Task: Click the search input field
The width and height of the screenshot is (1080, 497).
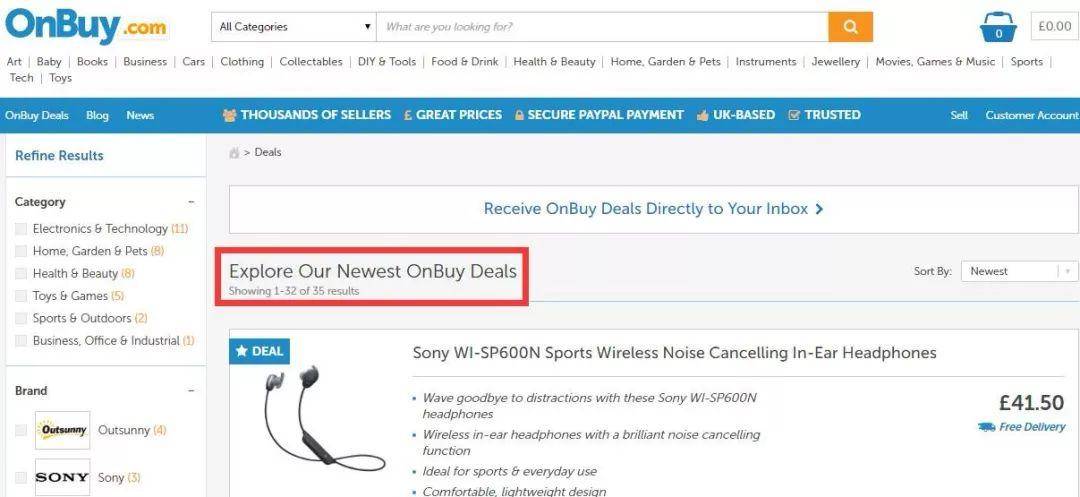Action: (603, 27)
